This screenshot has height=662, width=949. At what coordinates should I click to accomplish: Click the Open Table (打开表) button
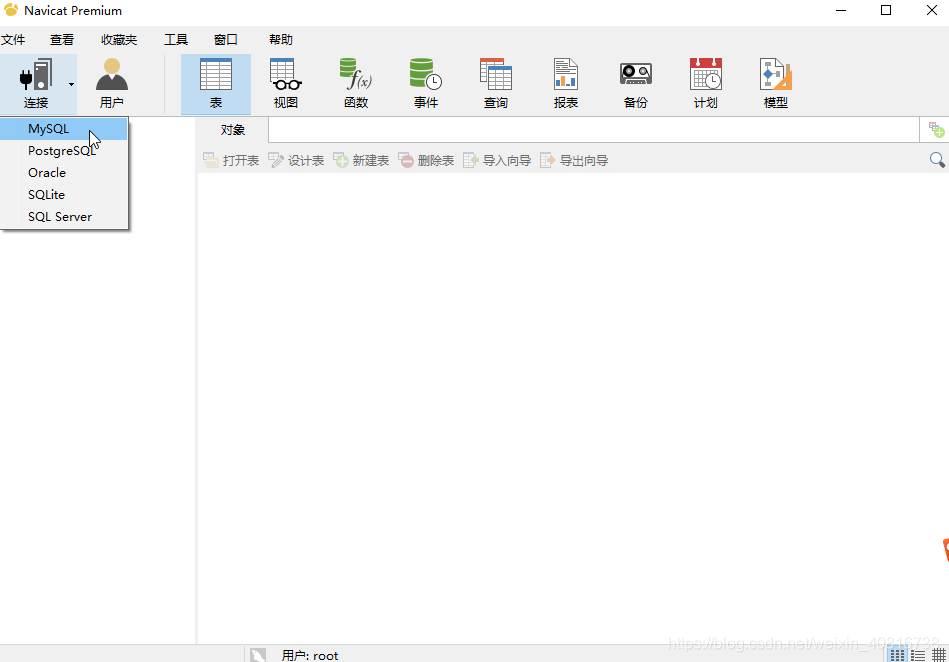[231, 160]
